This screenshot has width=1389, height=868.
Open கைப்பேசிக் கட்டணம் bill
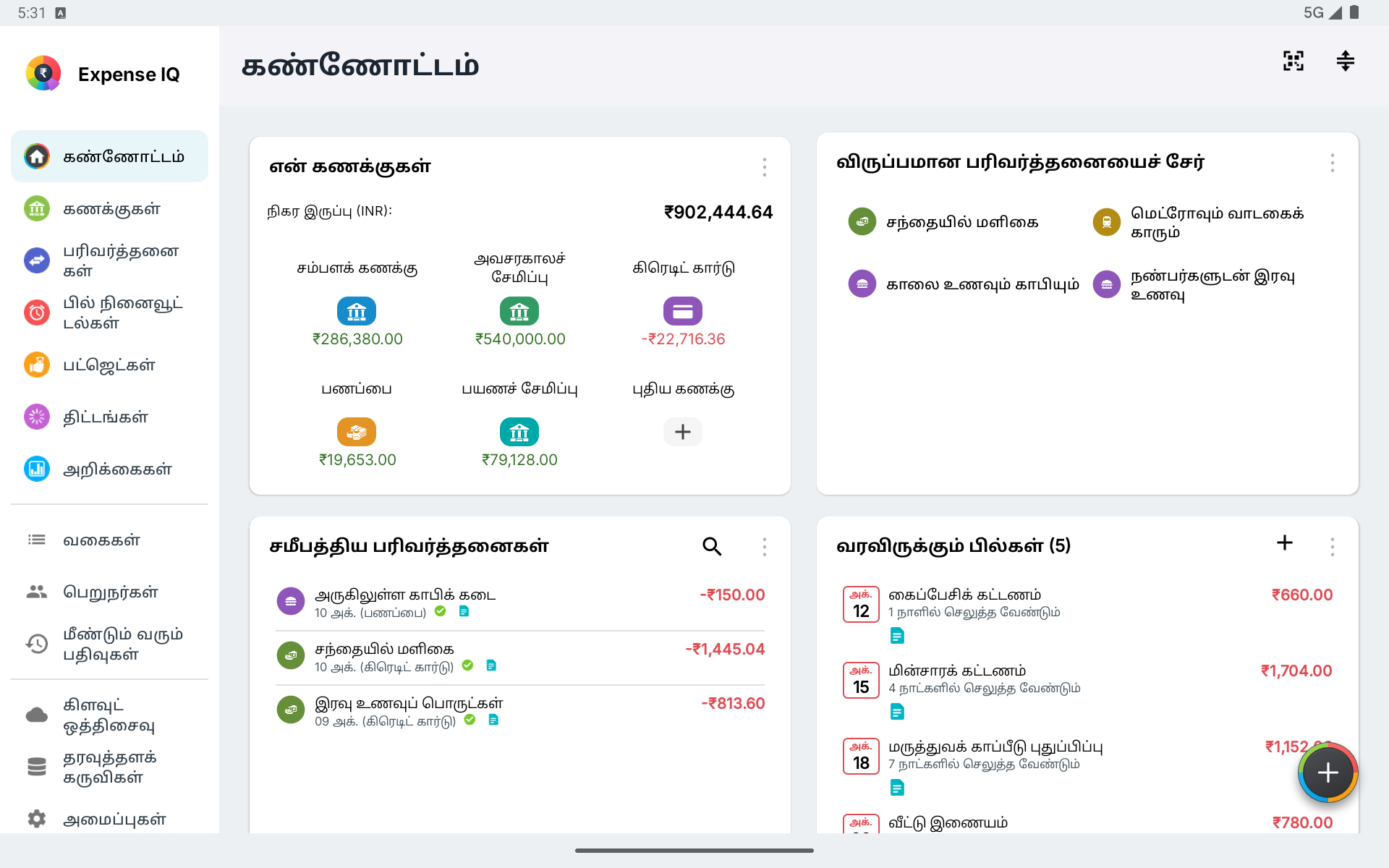coord(1087,614)
